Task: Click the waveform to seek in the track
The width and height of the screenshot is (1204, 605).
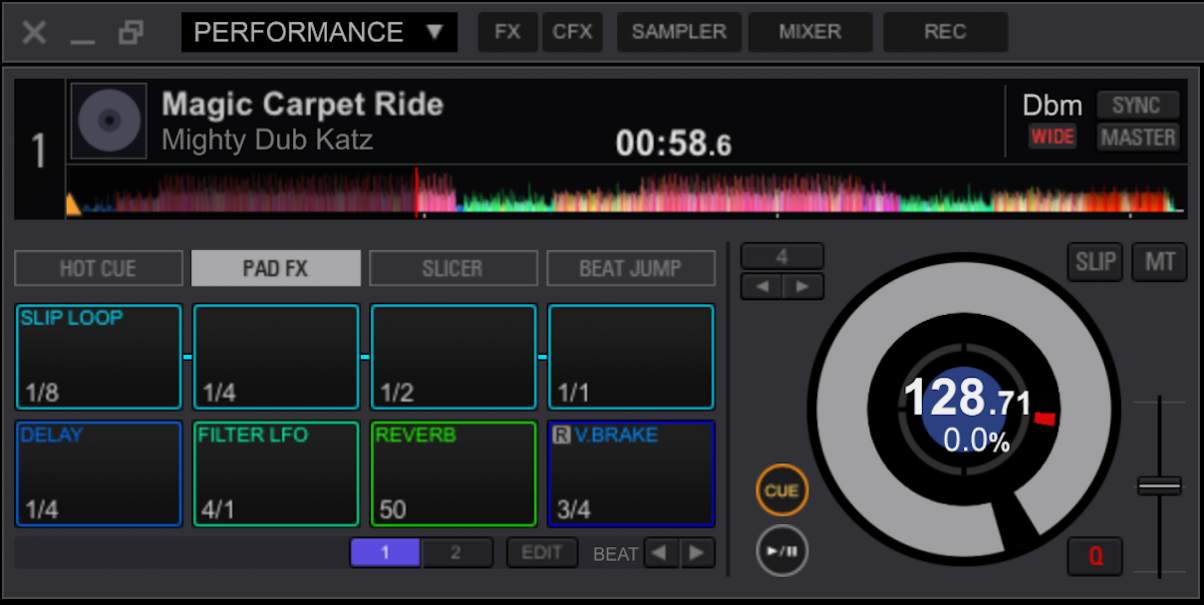Action: [600, 192]
